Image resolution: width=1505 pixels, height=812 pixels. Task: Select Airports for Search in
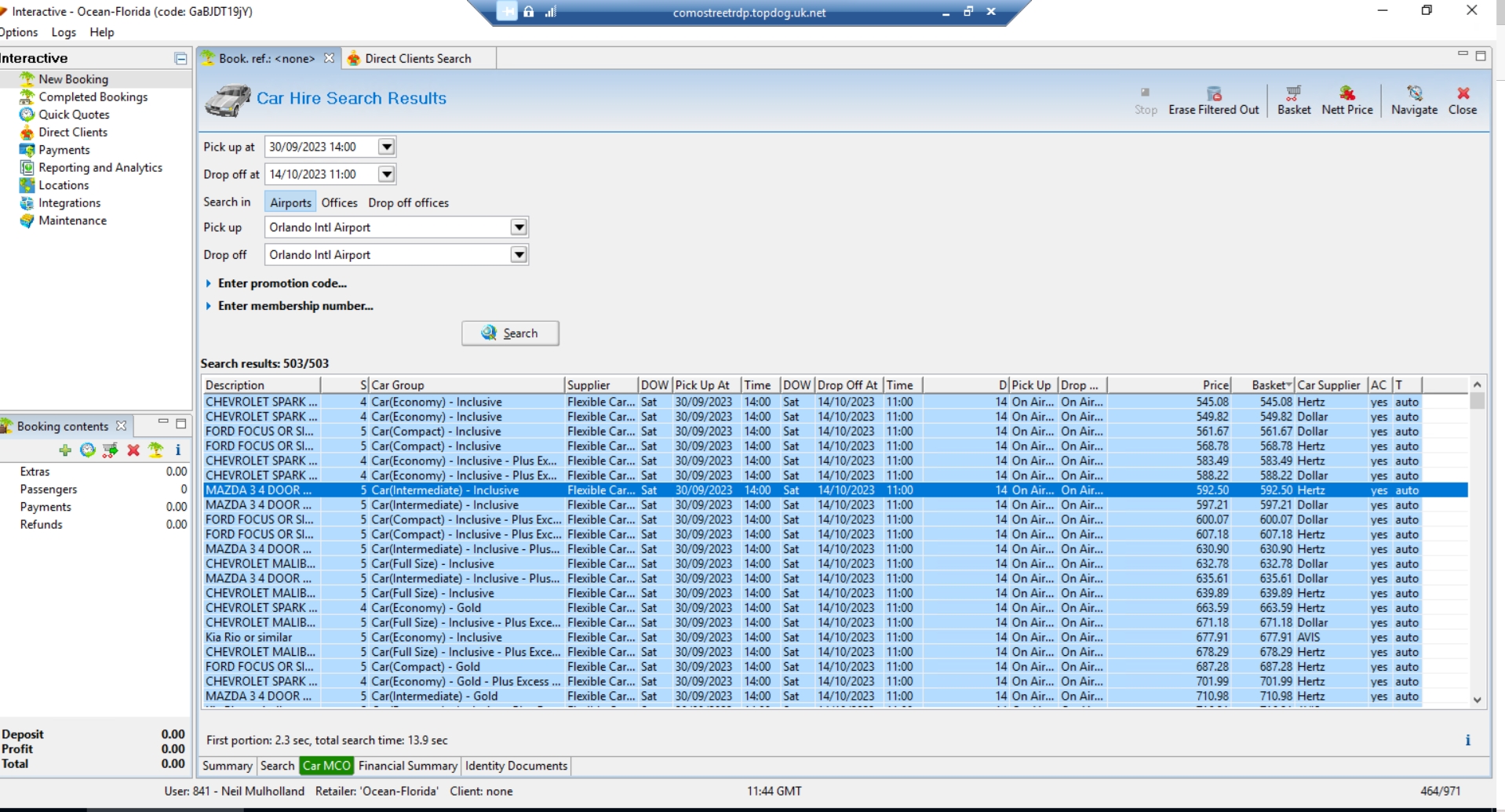pos(290,202)
